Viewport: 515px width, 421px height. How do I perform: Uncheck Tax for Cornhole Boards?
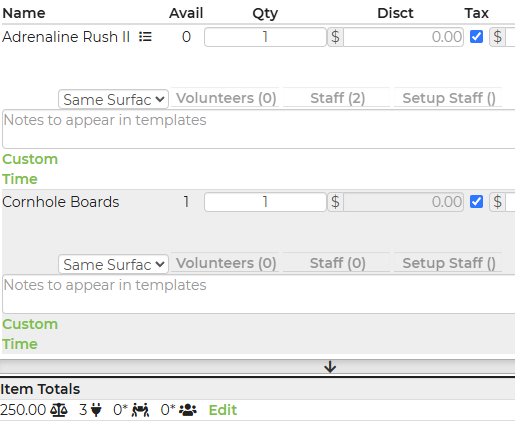click(x=476, y=202)
